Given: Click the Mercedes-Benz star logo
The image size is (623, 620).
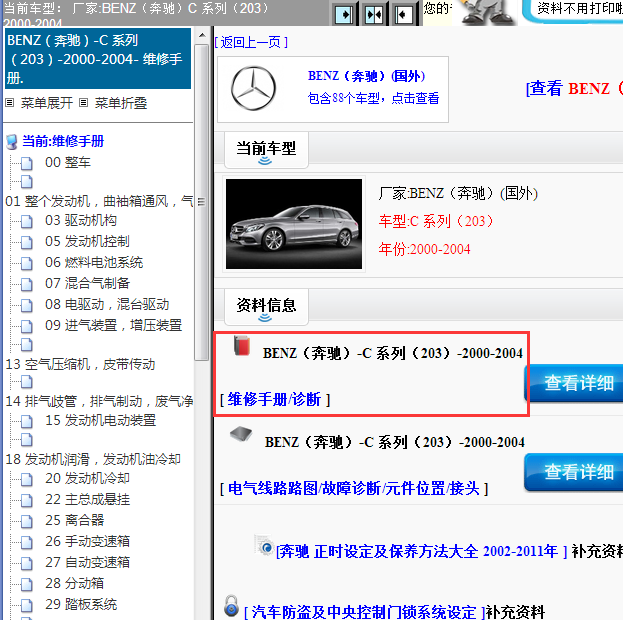Looking at the screenshot, I should pos(253,88).
